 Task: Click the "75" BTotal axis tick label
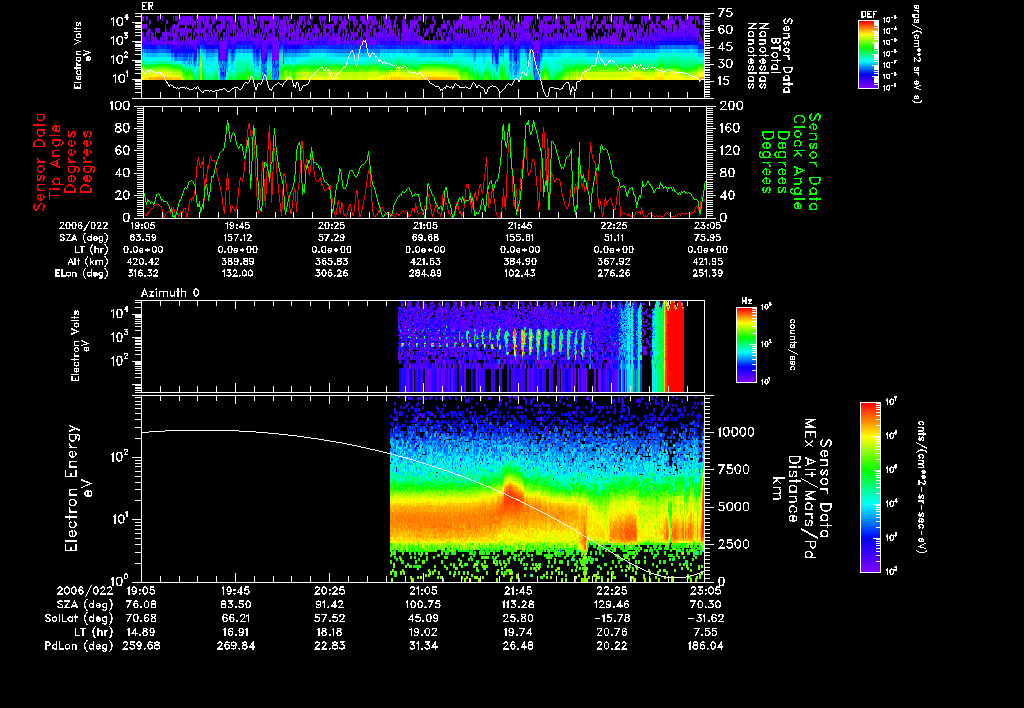[725, 12]
